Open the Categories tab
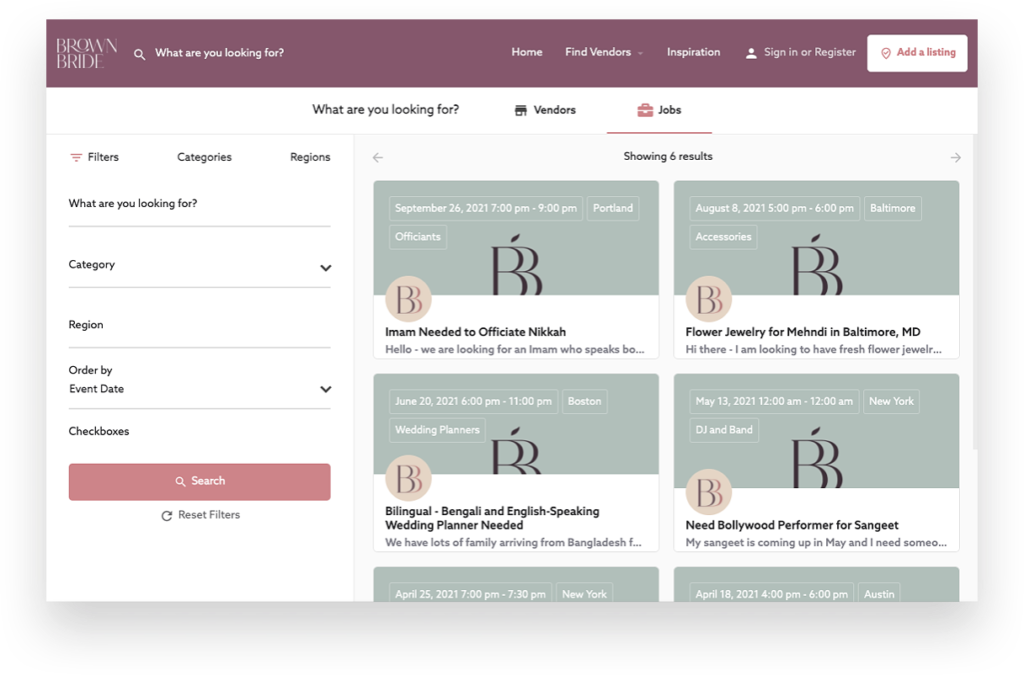The image size is (1024, 675). pyautogui.click(x=204, y=157)
